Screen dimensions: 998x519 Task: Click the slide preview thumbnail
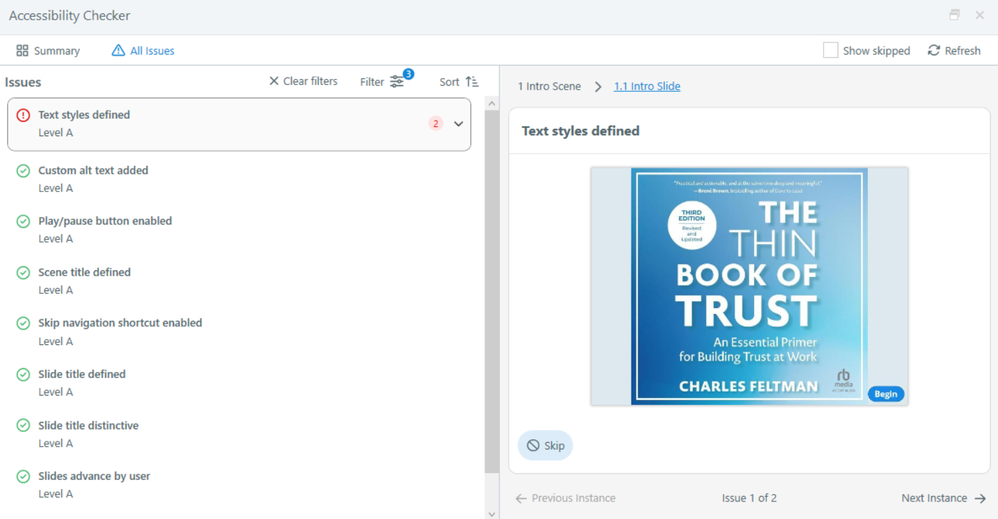(749, 286)
